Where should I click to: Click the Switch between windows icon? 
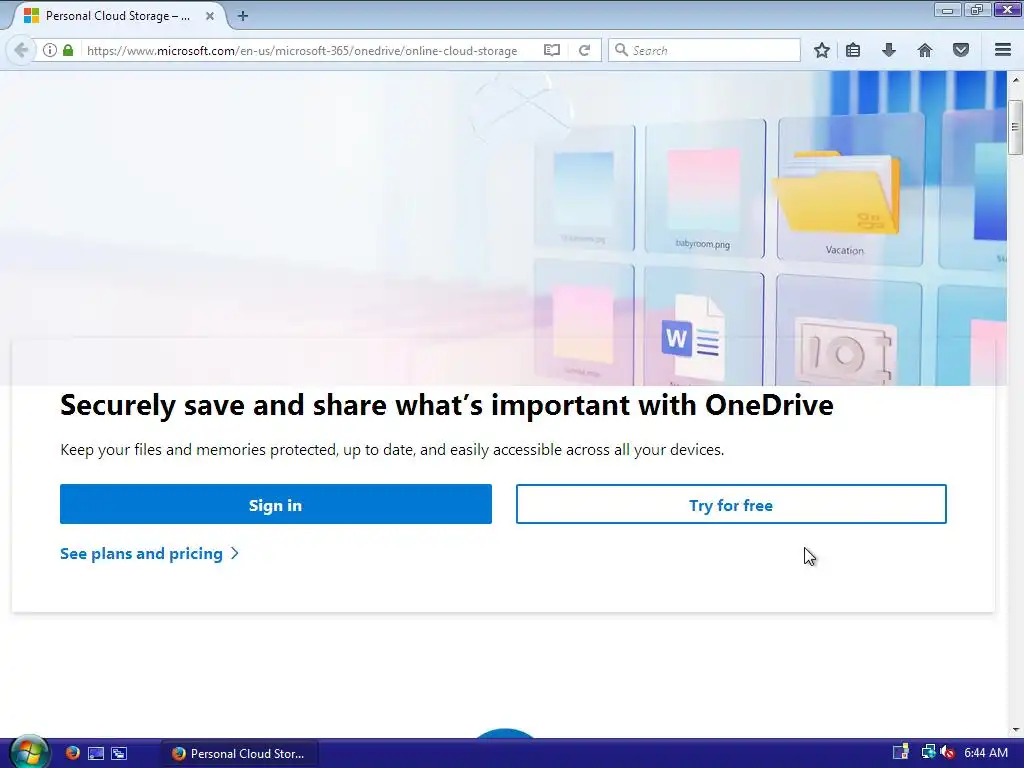119,754
